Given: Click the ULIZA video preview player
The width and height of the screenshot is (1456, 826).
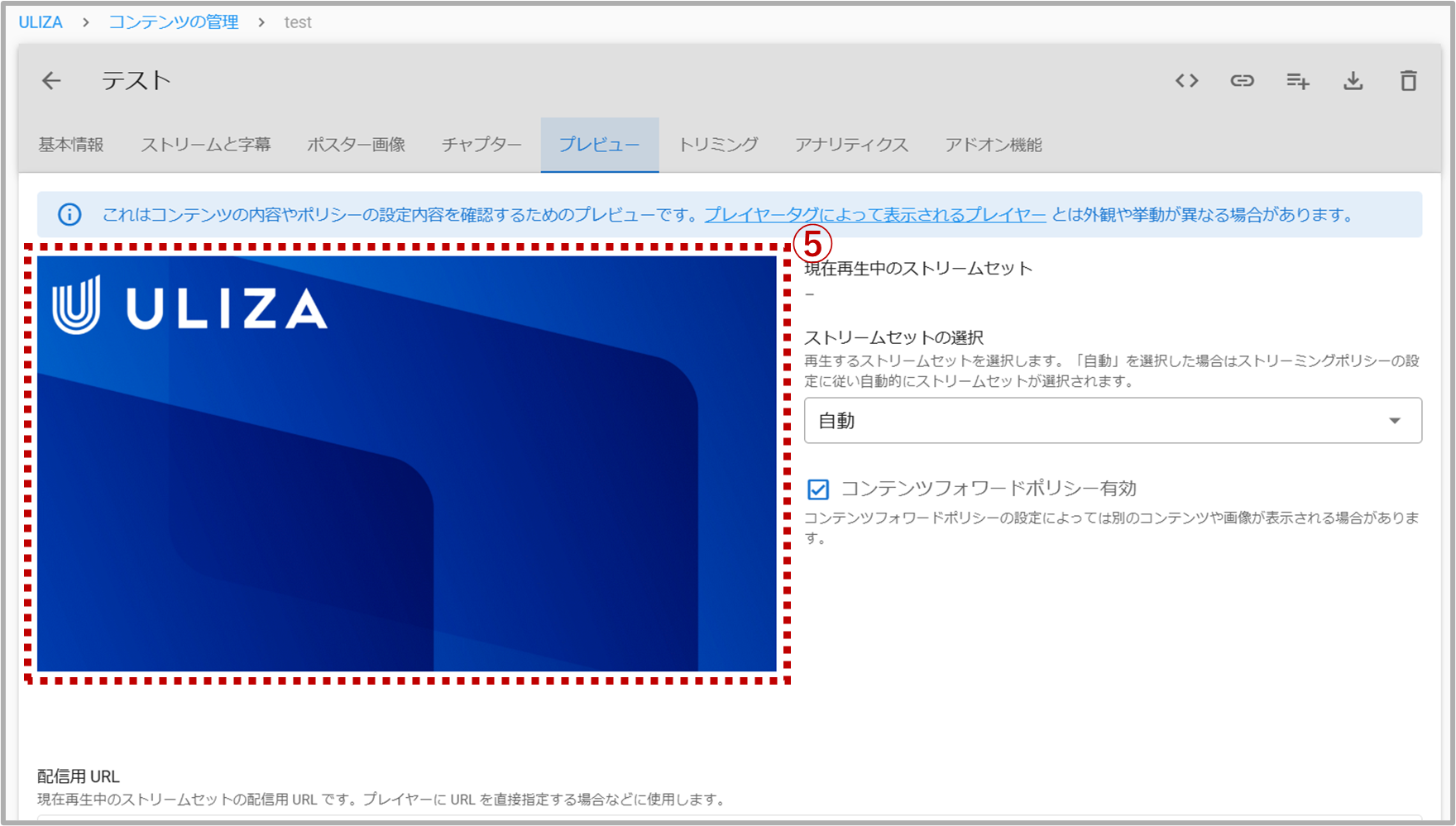Looking at the screenshot, I should [407, 463].
